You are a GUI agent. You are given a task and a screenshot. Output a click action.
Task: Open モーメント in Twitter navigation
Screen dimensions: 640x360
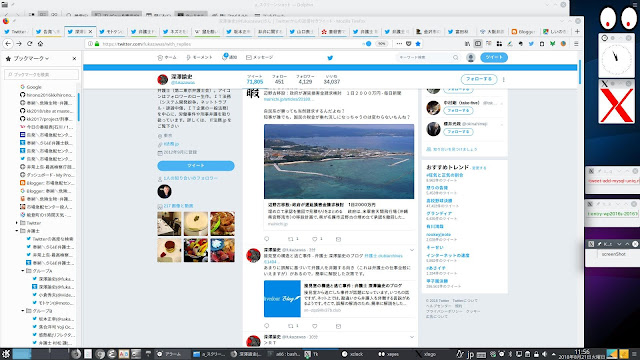[x=199, y=58]
